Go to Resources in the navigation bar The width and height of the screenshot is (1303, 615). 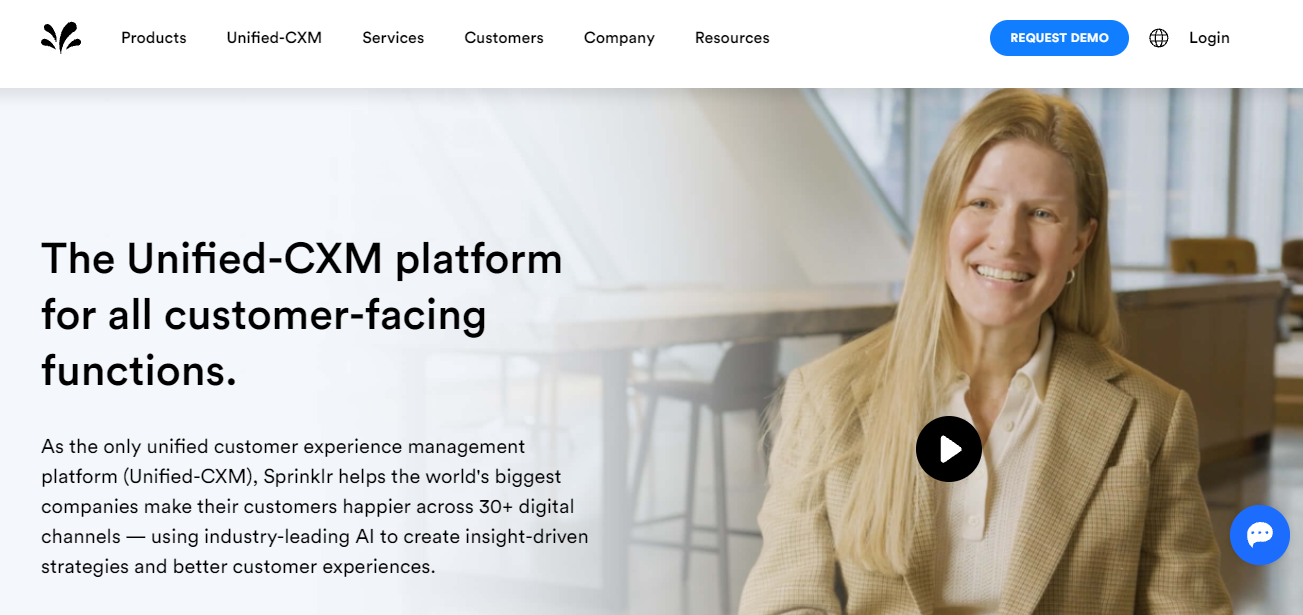pyautogui.click(x=732, y=38)
